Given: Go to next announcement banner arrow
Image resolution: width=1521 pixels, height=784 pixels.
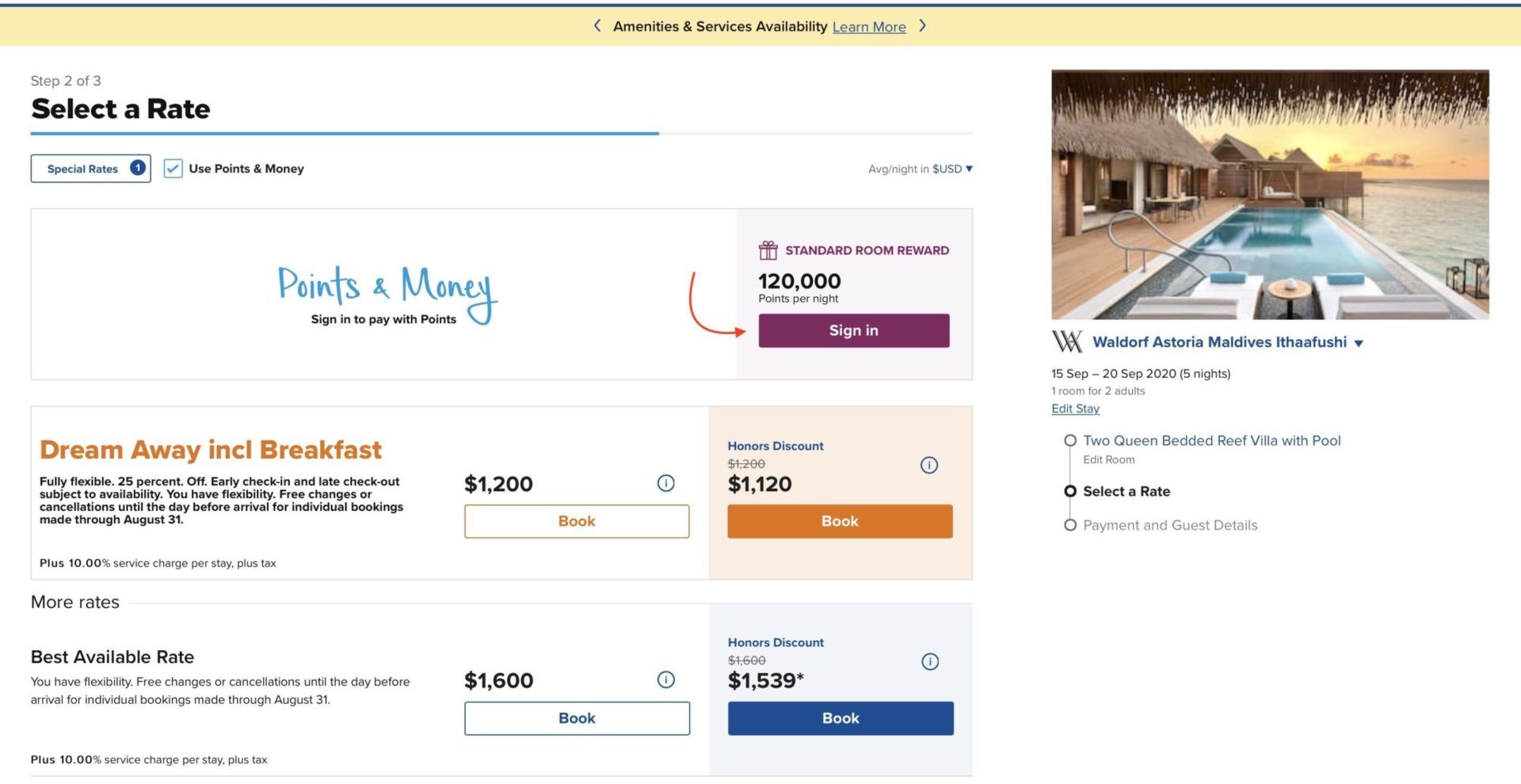Looking at the screenshot, I should (922, 26).
